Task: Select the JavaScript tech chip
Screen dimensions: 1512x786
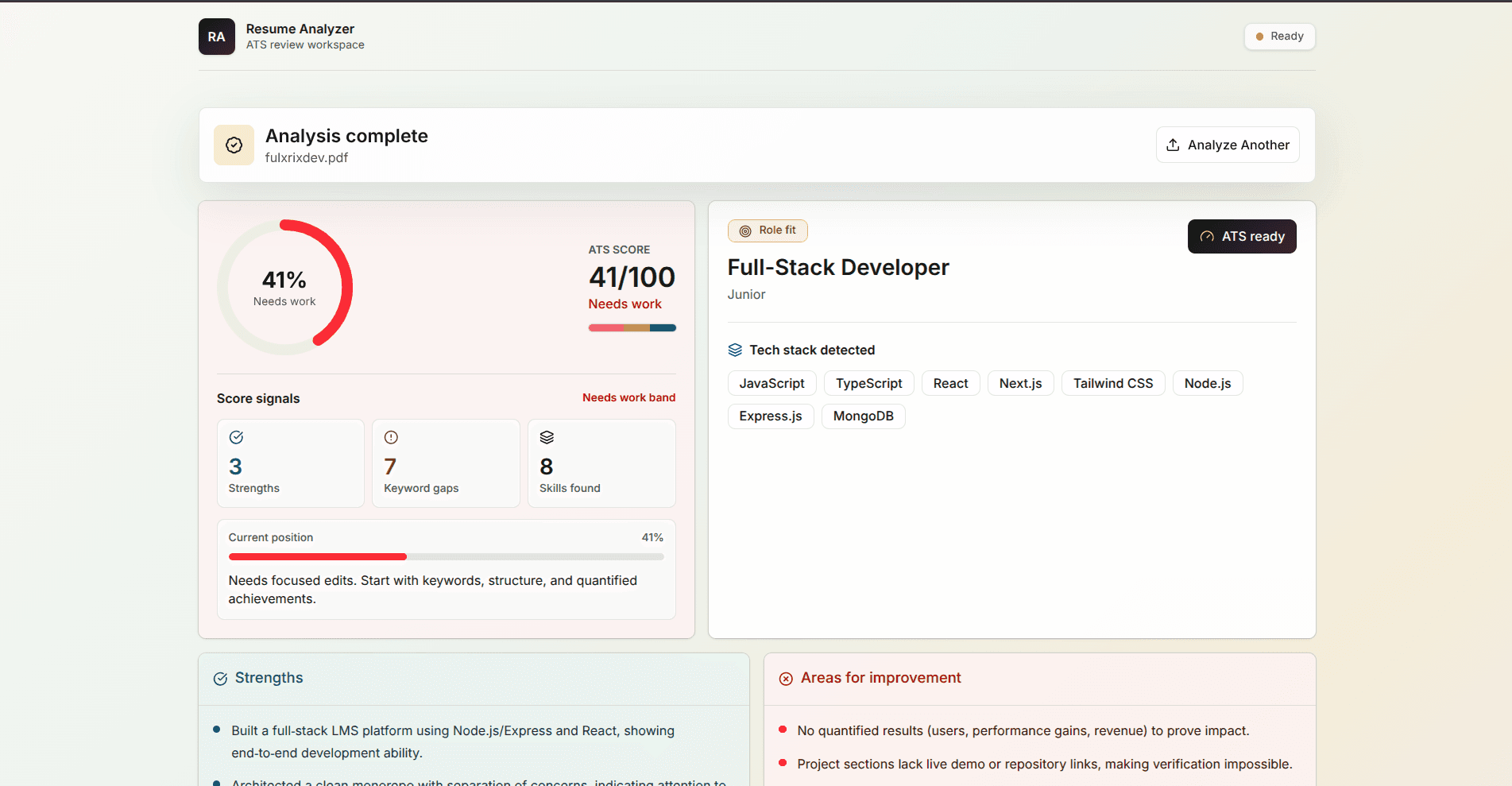Action: tap(771, 383)
